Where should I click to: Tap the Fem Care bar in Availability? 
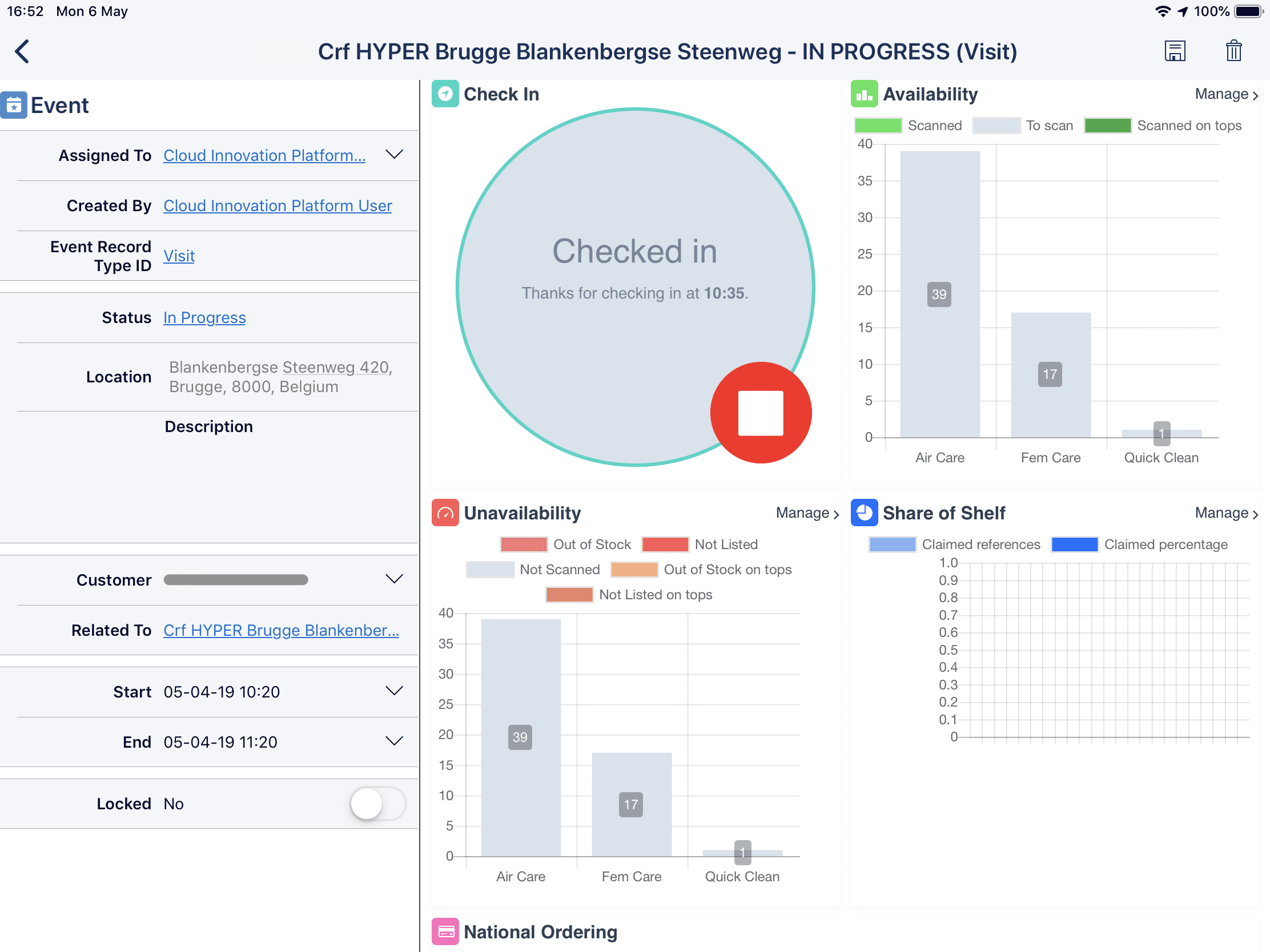click(1051, 375)
